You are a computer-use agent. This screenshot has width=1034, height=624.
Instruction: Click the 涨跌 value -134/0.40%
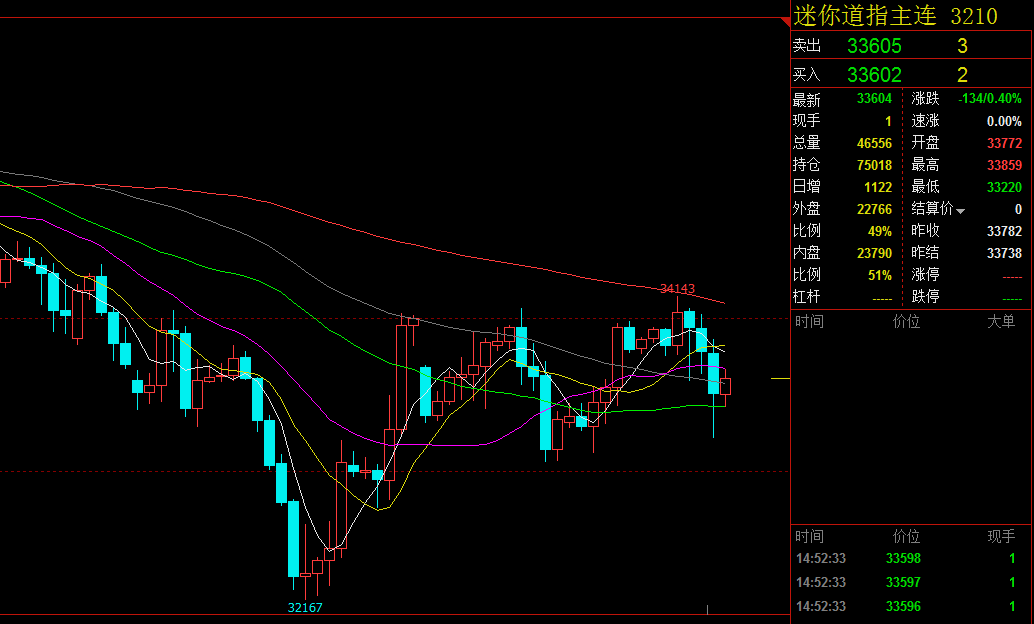[x=989, y=99]
